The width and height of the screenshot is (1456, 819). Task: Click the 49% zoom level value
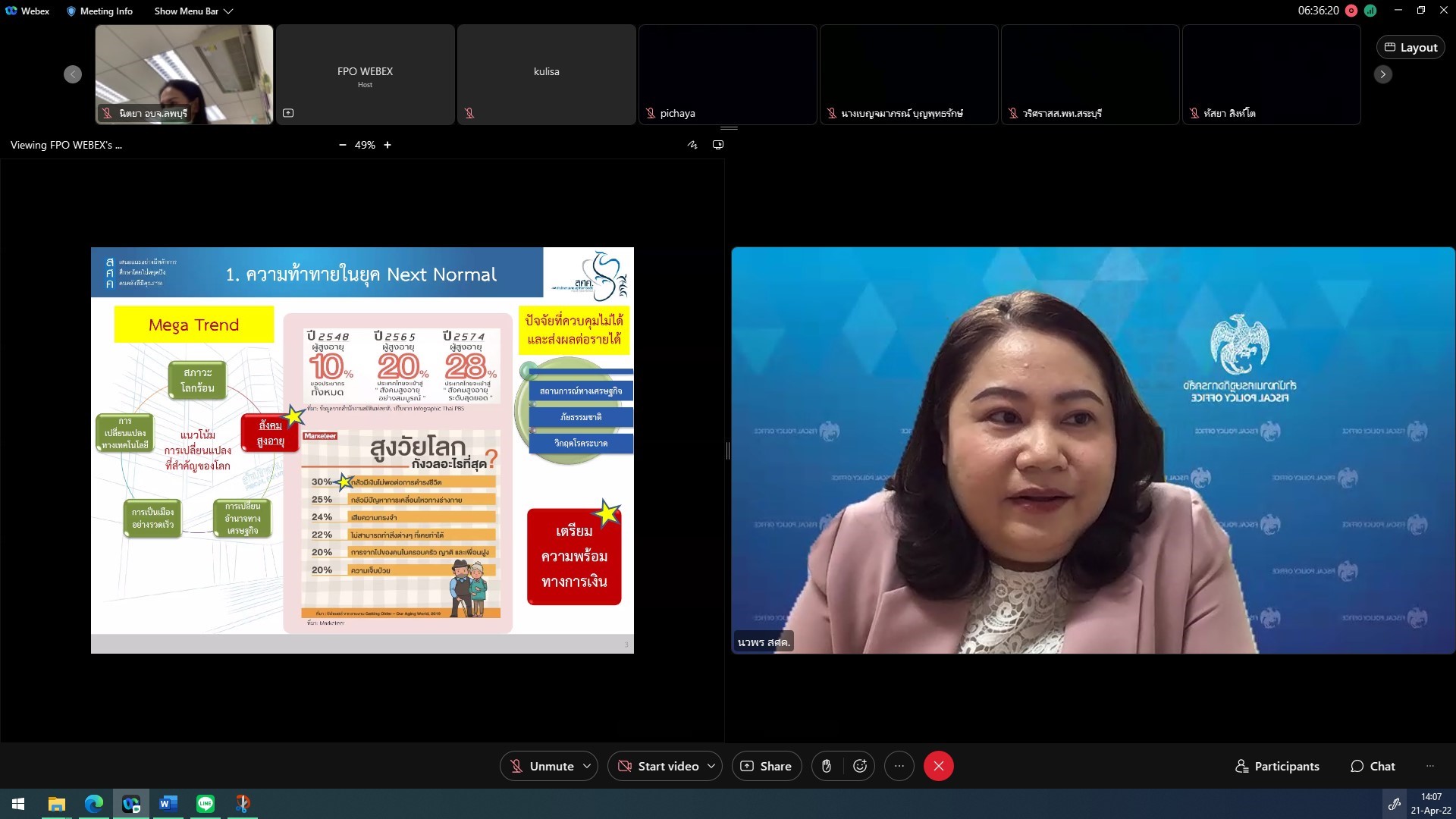pos(365,145)
